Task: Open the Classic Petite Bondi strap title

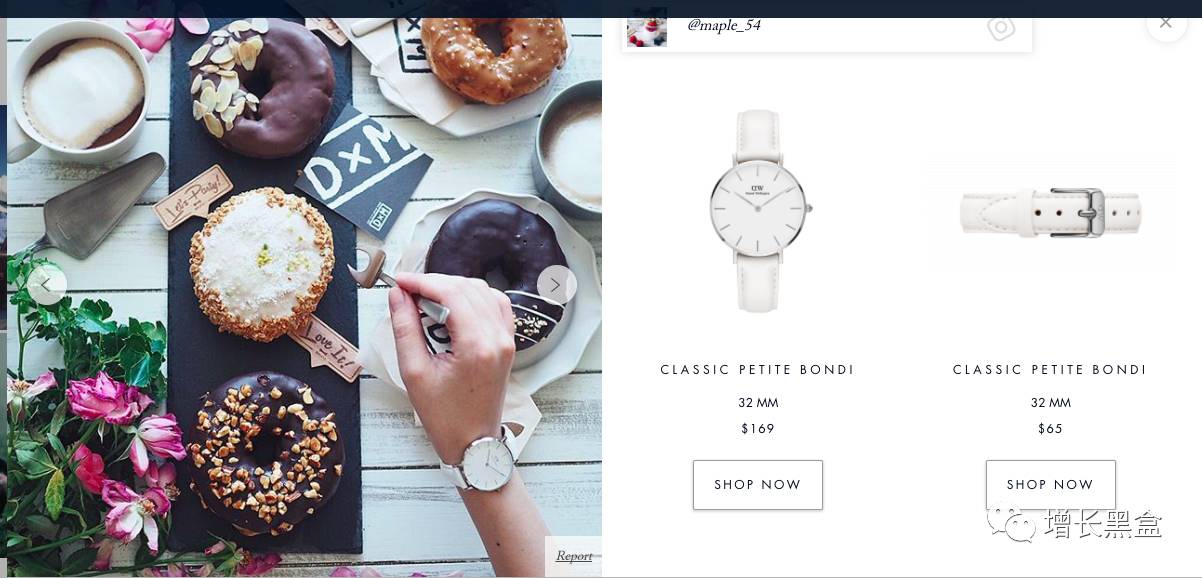Action: (x=1050, y=370)
